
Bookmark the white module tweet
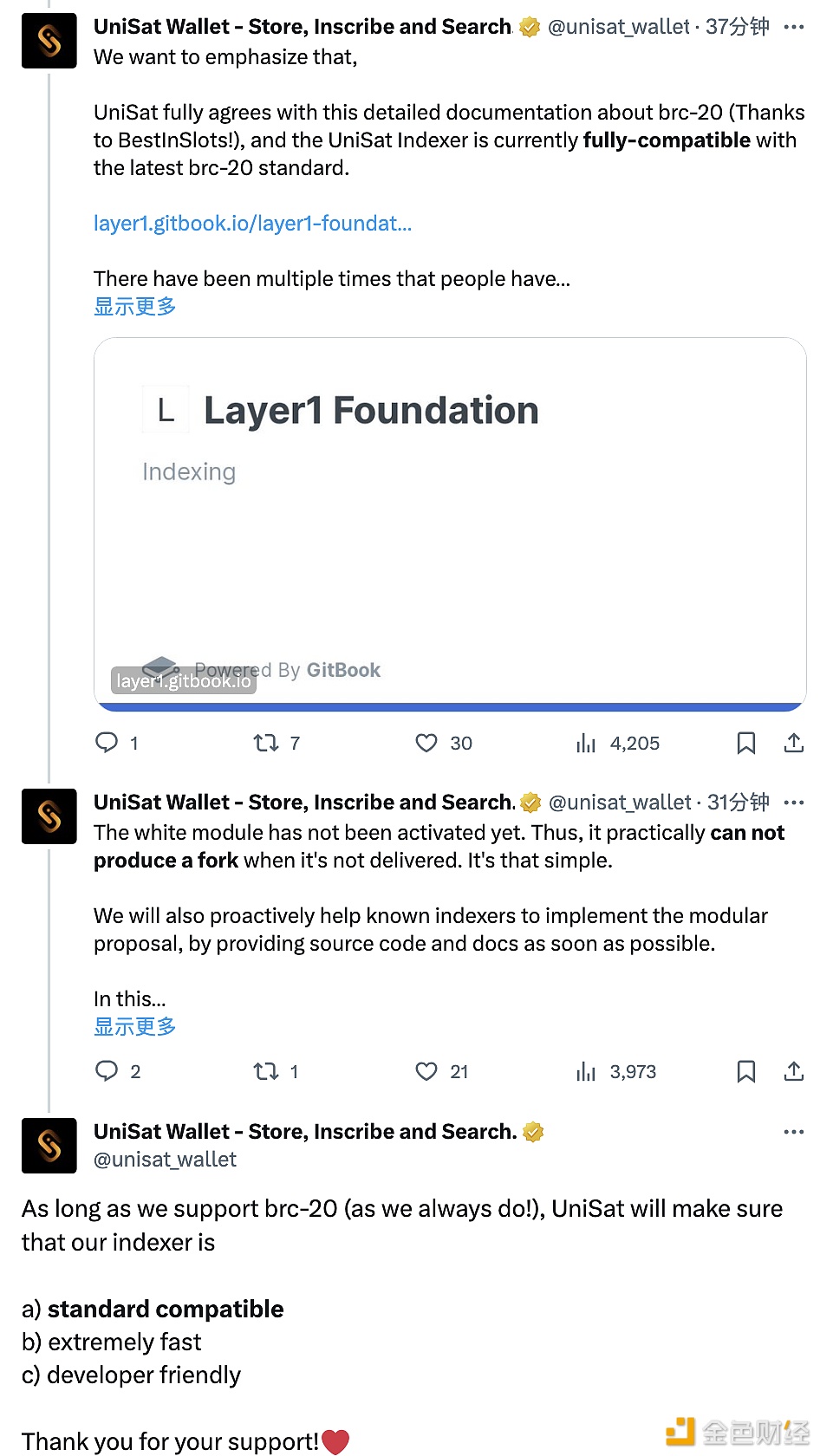pos(745,1071)
